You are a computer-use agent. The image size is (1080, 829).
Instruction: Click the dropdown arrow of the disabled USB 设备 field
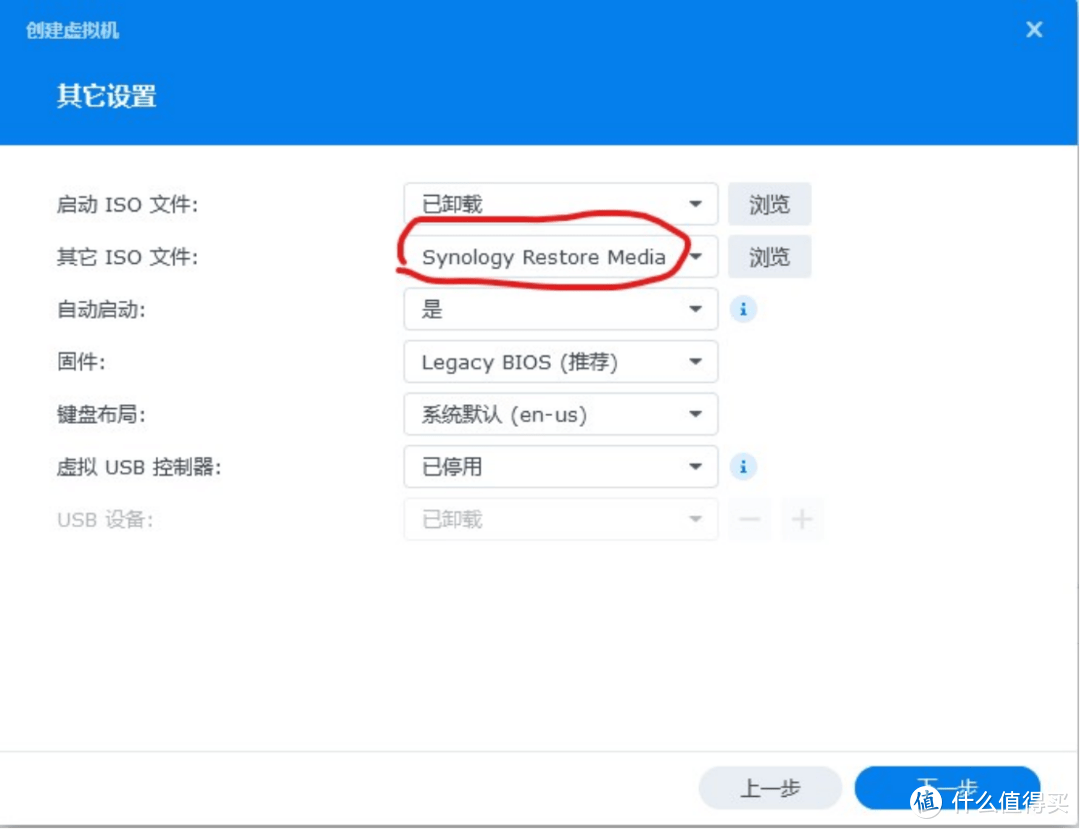click(x=695, y=518)
